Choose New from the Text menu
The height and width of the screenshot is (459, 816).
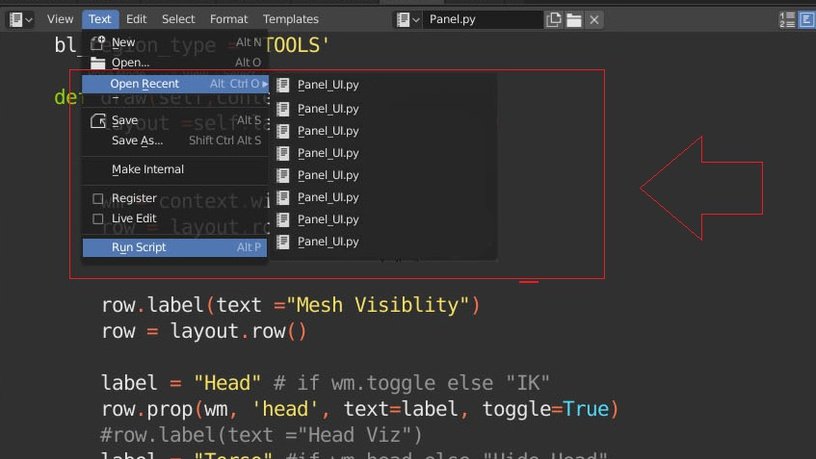pyautogui.click(x=175, y=42)
